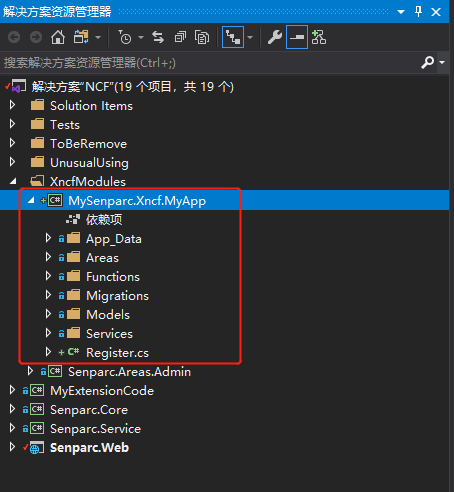Expand the Solution Items folder
454x492 pixels.
12,105
